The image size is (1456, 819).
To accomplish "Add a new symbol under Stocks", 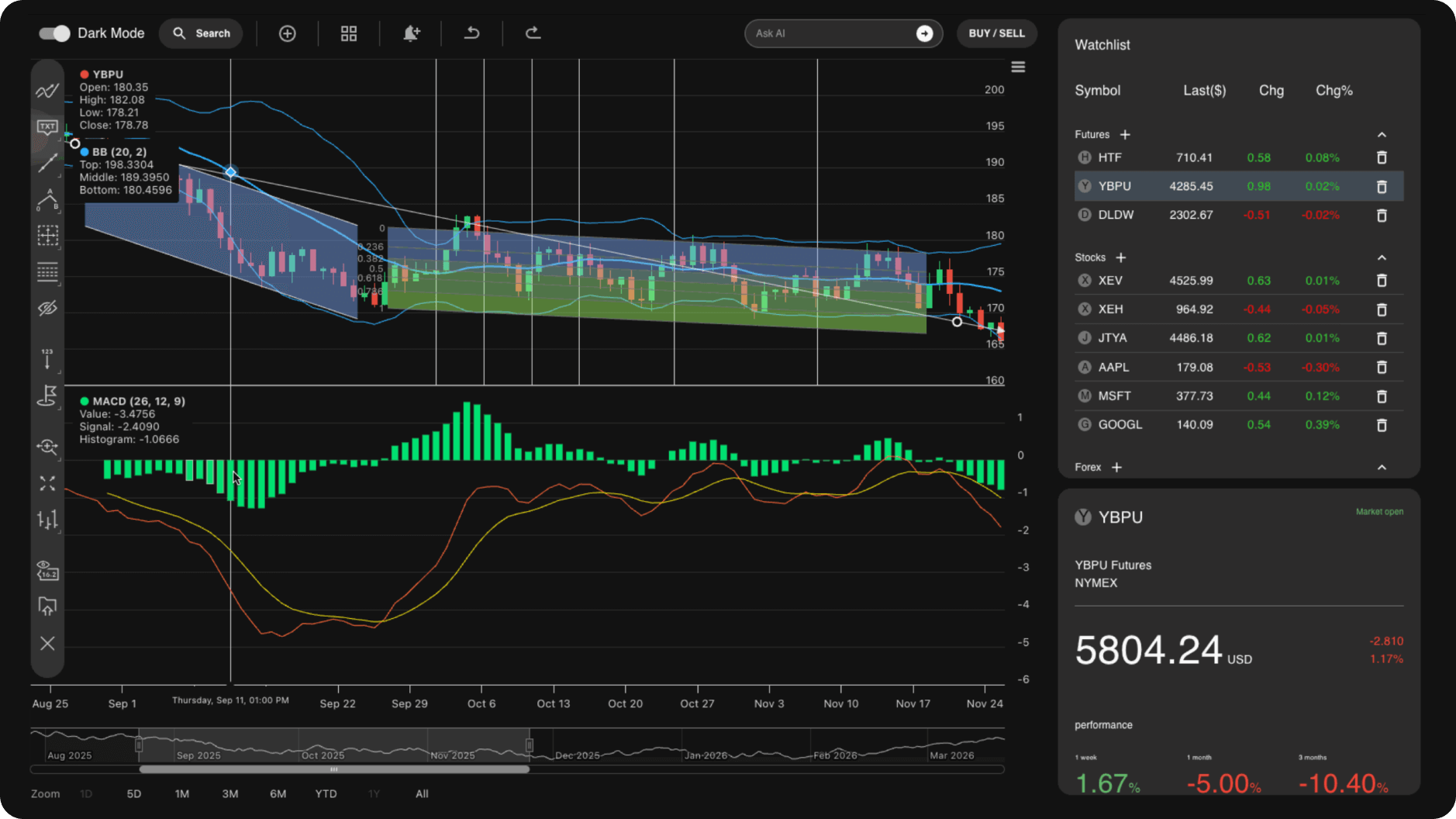I will pyautogui.click(x=1121, y=257).
